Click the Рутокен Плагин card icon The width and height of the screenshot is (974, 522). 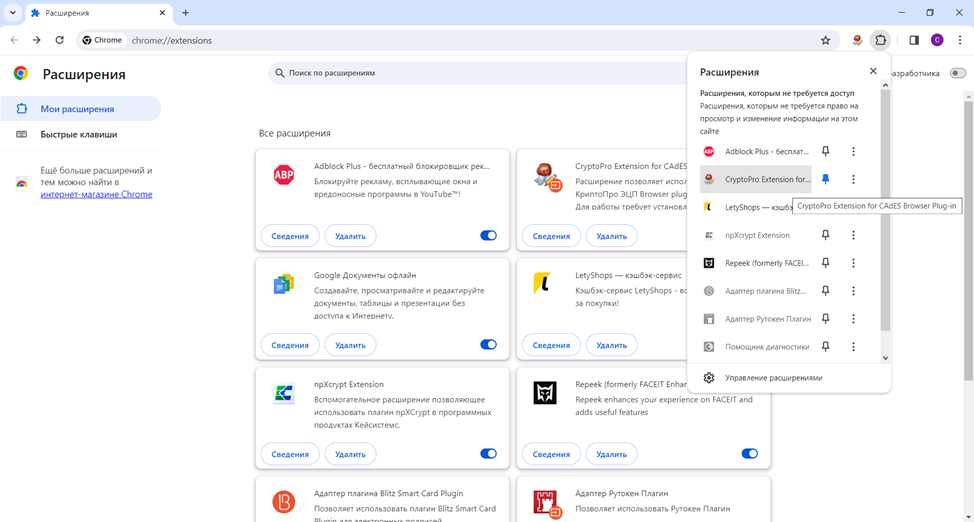tap(547, 503)
